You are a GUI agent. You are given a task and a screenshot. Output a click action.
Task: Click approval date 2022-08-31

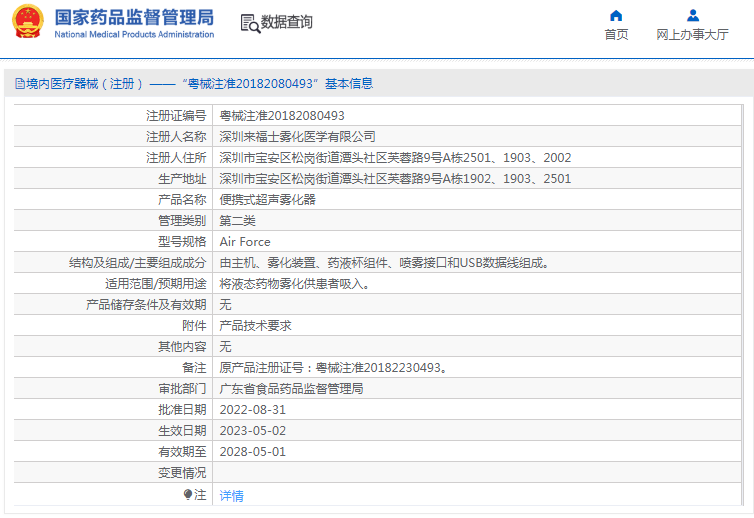pyautogui.click(x=253, y=410)
